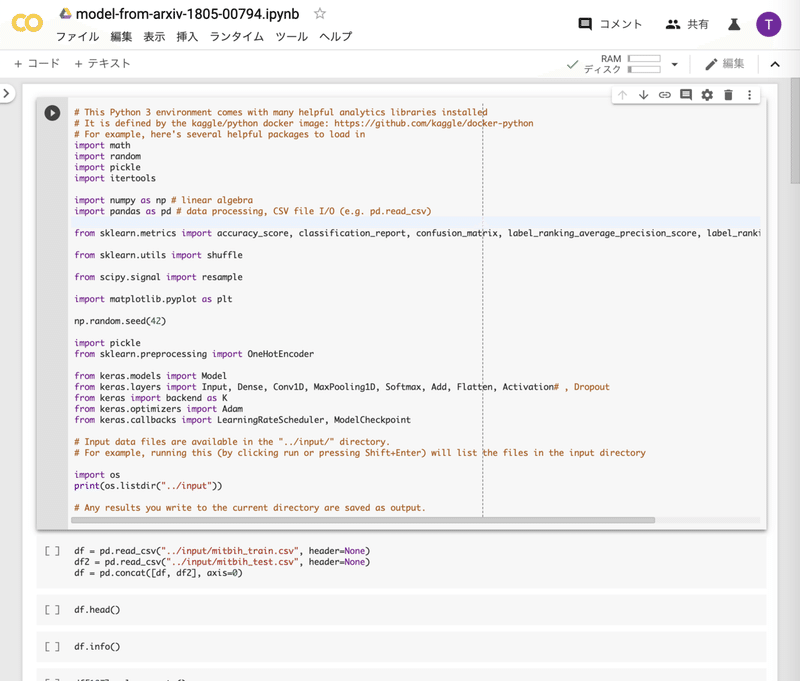Add a comment to the cell icon
The height and width of the screenshot is (681, 800).
[x=686, y=95]
